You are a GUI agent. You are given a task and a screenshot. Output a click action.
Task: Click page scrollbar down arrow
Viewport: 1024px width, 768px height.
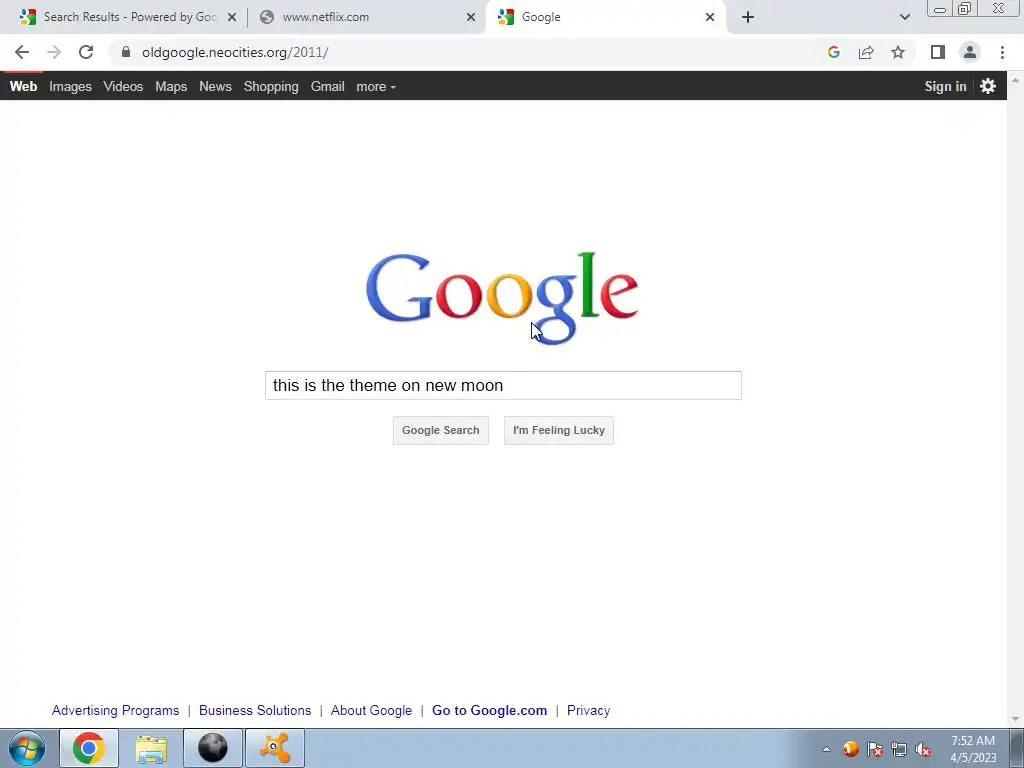coord(1016,719)
